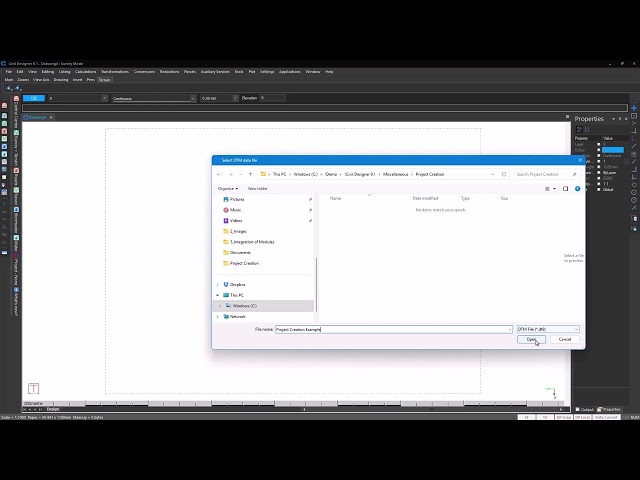Open the File menu
The width and height of the screenshot is (640, 480).
point(9,71)
